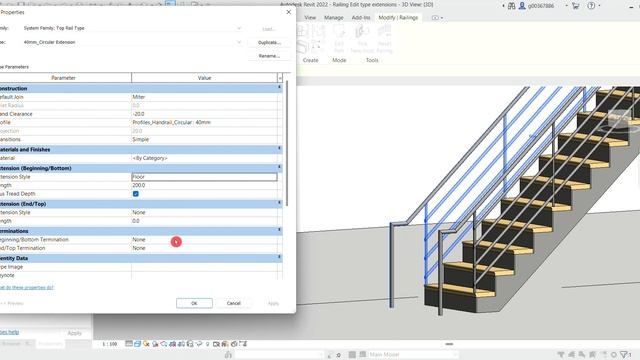Open the Add-Ins ribbon tab
This screenshot has height=360, width=640.
361,18
